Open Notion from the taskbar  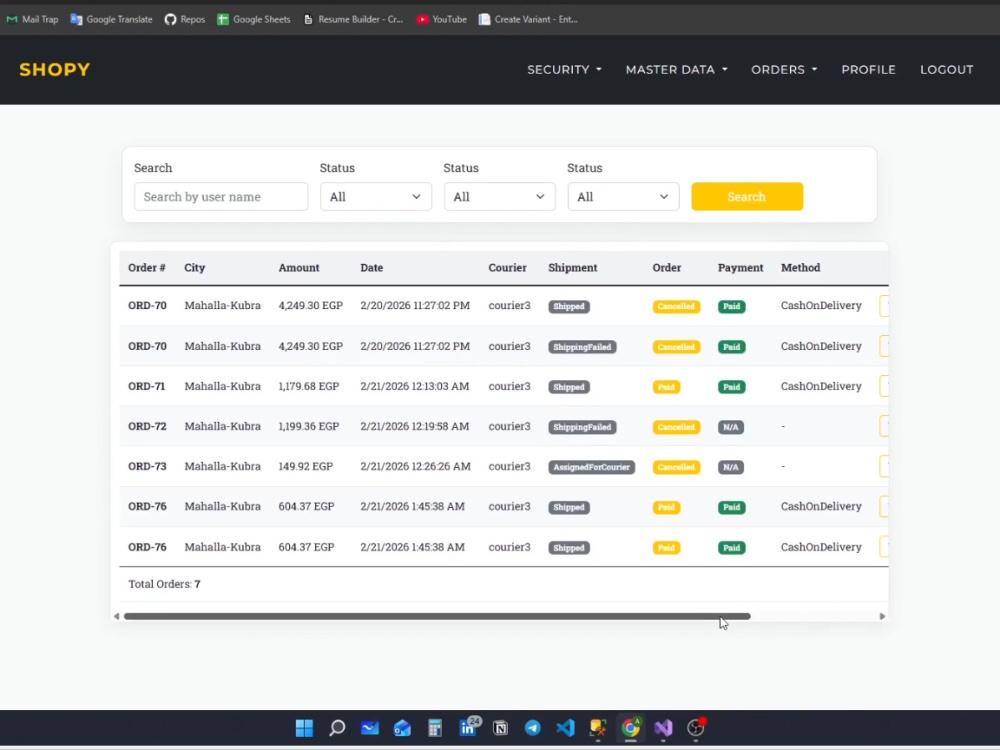501,728
